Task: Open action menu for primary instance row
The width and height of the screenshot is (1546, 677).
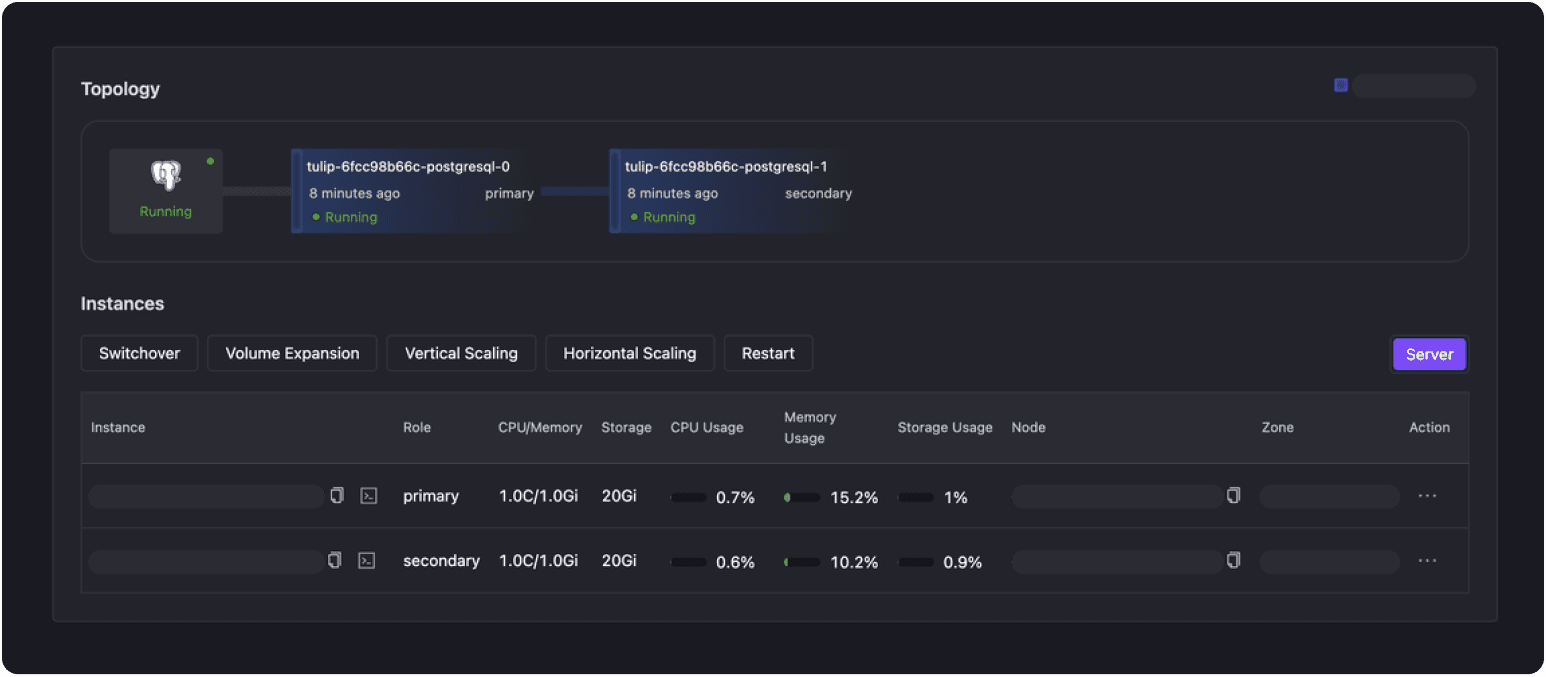Action: tap(1427, 496)
